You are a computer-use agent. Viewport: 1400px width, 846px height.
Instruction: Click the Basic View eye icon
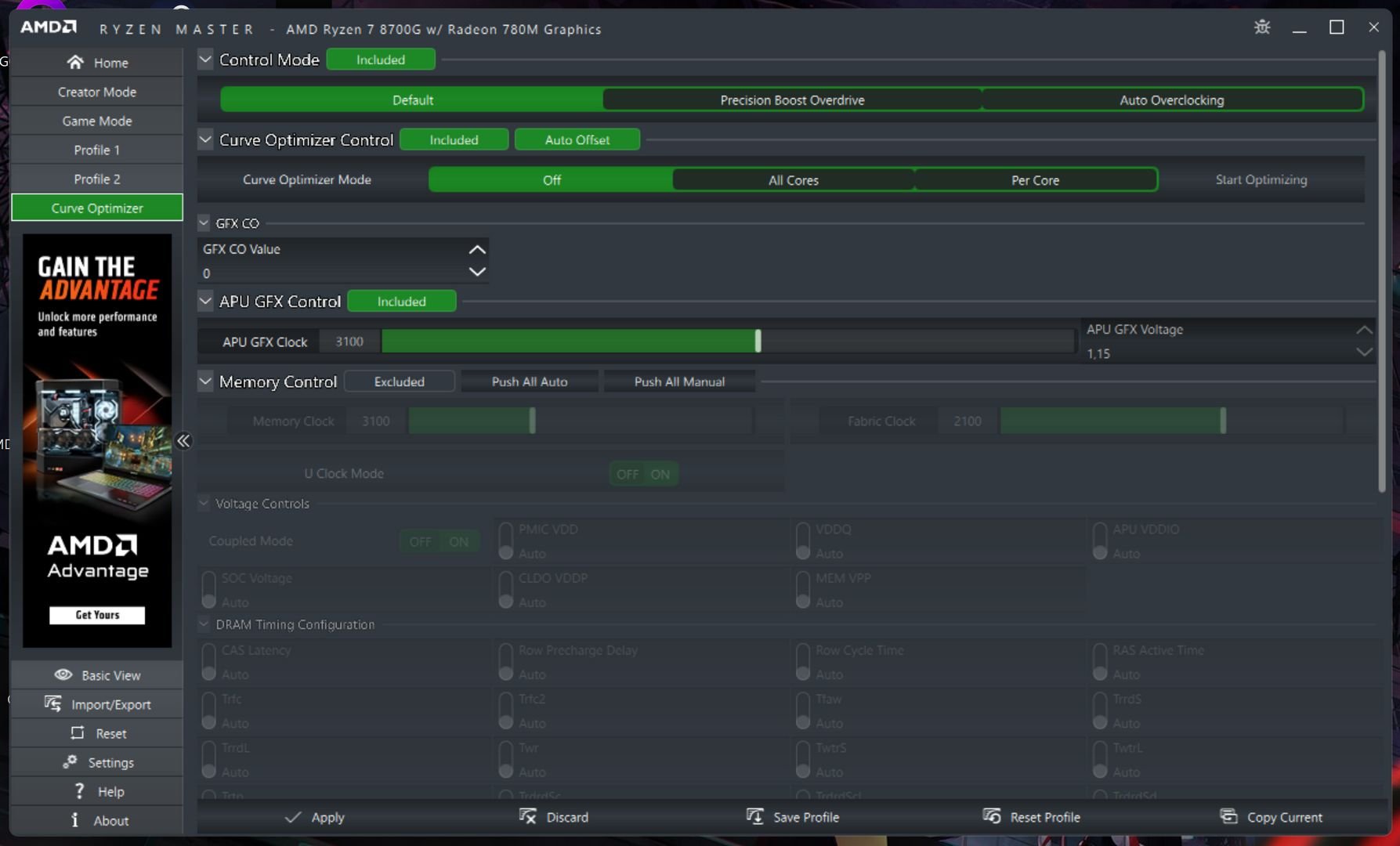pyautogui.click(x=63, y=674)
